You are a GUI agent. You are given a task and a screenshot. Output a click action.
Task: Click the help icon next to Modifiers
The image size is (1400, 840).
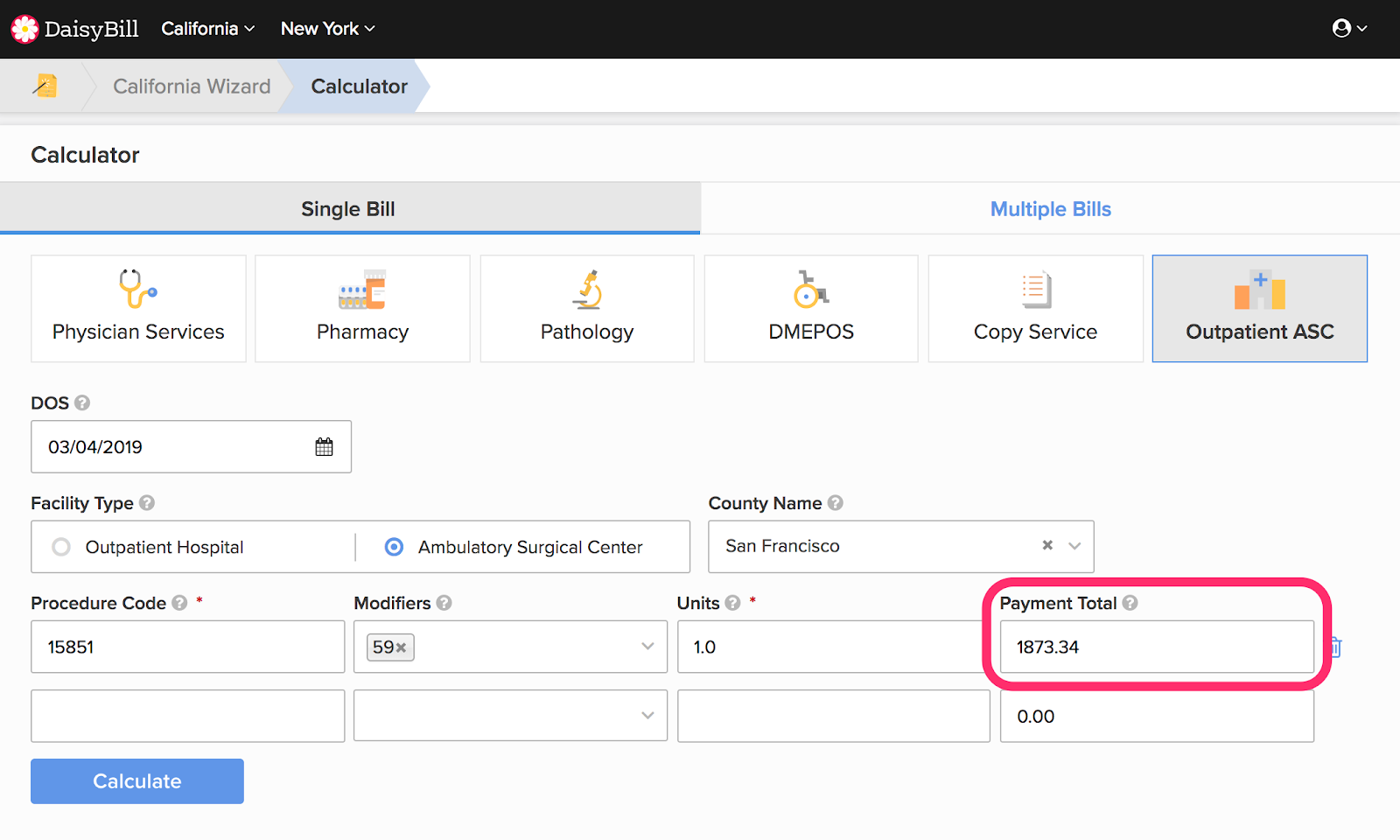click(444, 603)
